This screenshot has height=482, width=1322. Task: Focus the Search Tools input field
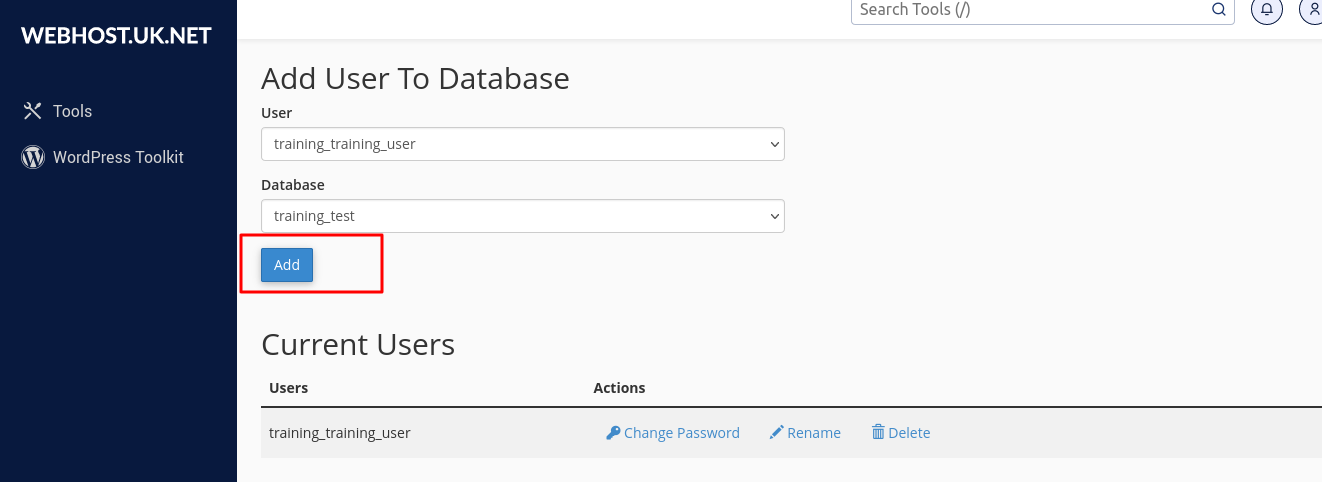coord(1030,10)
